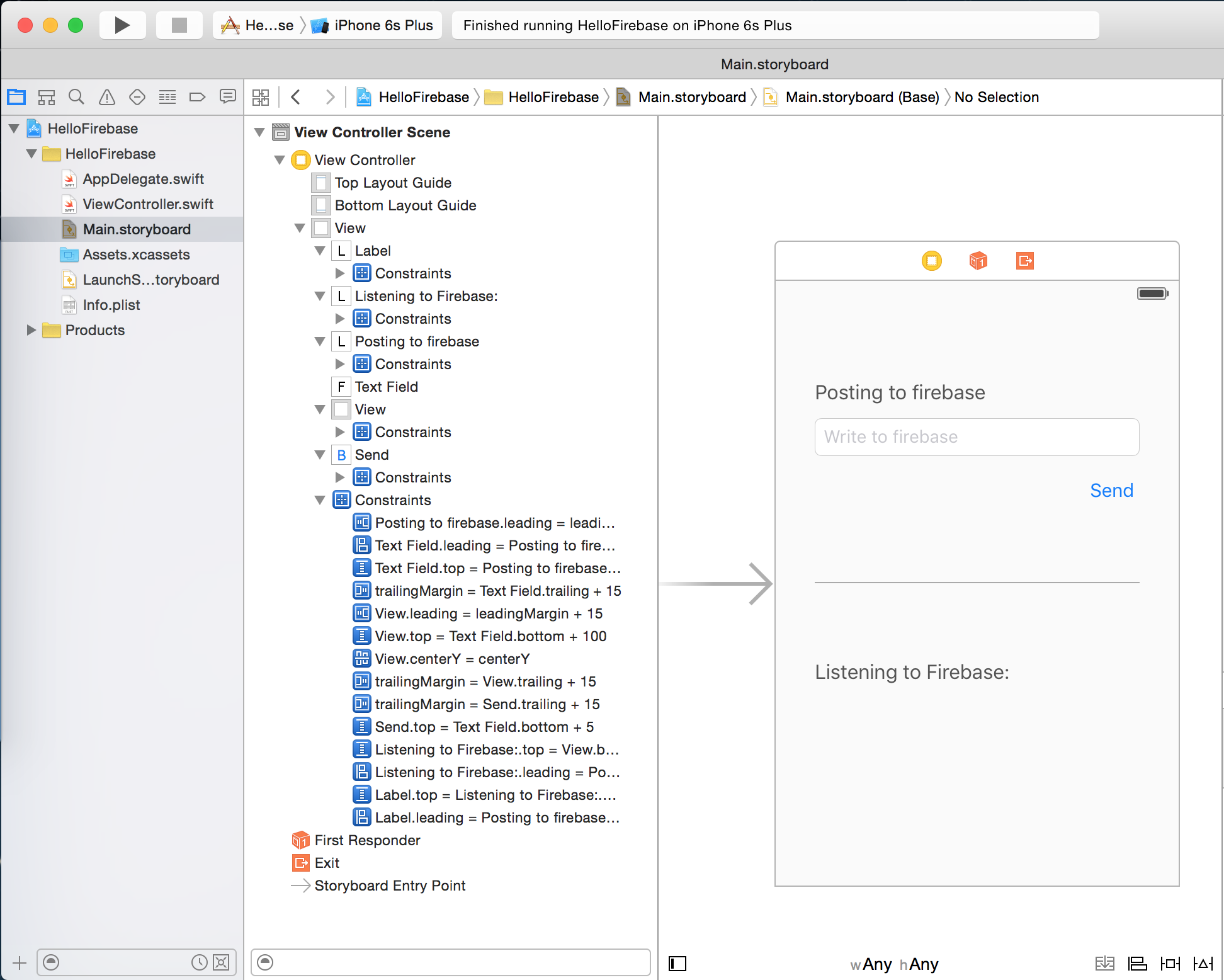Image resolution: width=1224 pixels, height=980 pixels.
Task: Toggle recent files filter clock icon
Action: [x=200, y=962]
